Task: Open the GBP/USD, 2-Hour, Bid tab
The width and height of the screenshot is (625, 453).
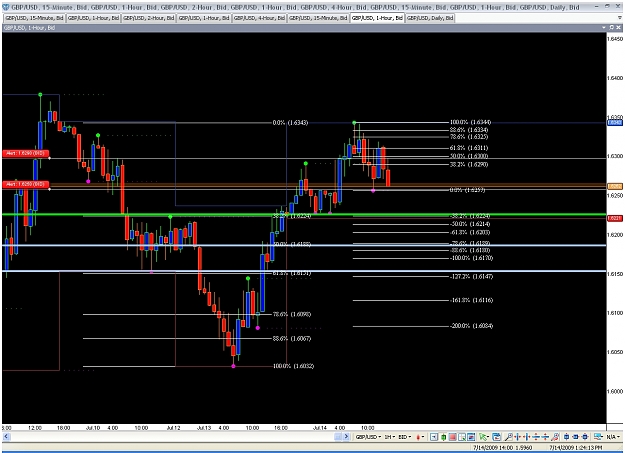Action: [149, 18]
